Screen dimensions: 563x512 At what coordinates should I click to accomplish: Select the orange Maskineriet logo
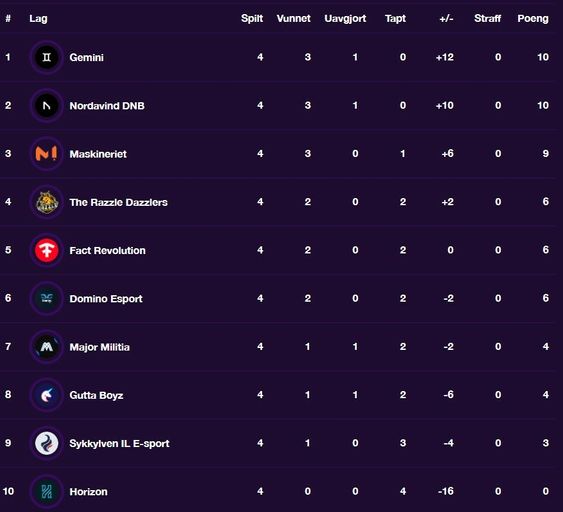point(47,154)
